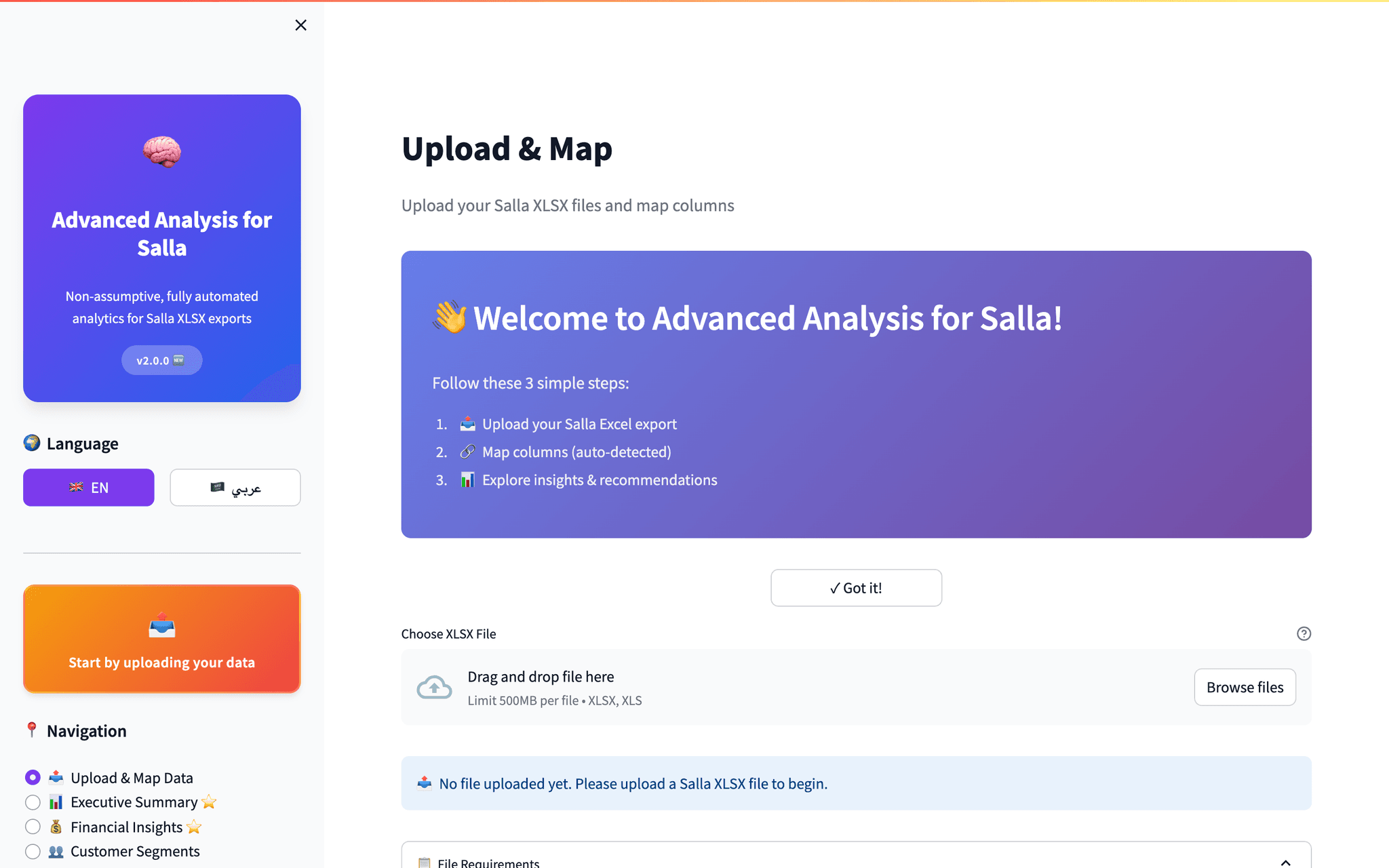Click Browse files to choose a file
Image resolution: width=1389 pixels, height=868 pixels.
[x=1245, y=687]
